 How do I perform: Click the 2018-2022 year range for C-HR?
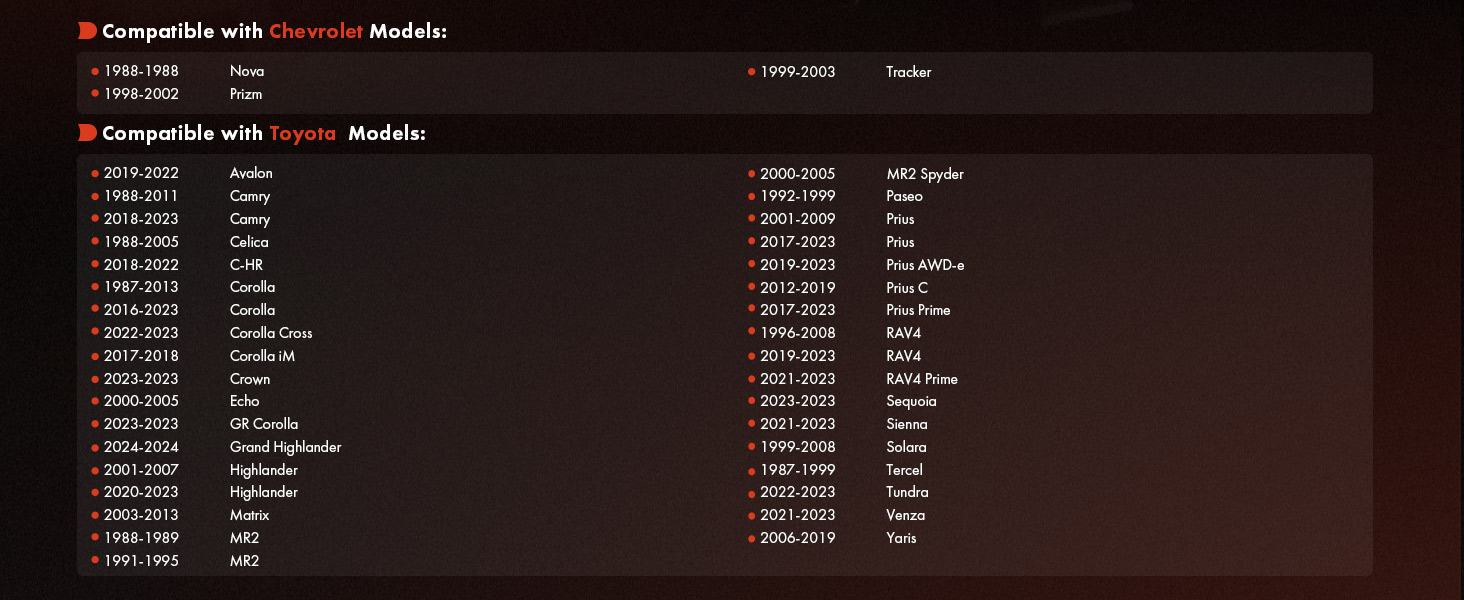(x=141, y=265)
